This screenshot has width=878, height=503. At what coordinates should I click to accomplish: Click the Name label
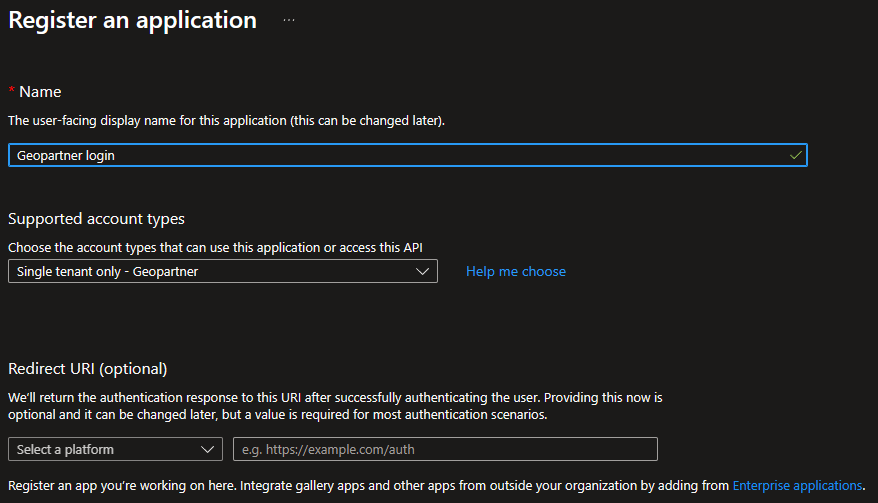[x=40, y=92]
